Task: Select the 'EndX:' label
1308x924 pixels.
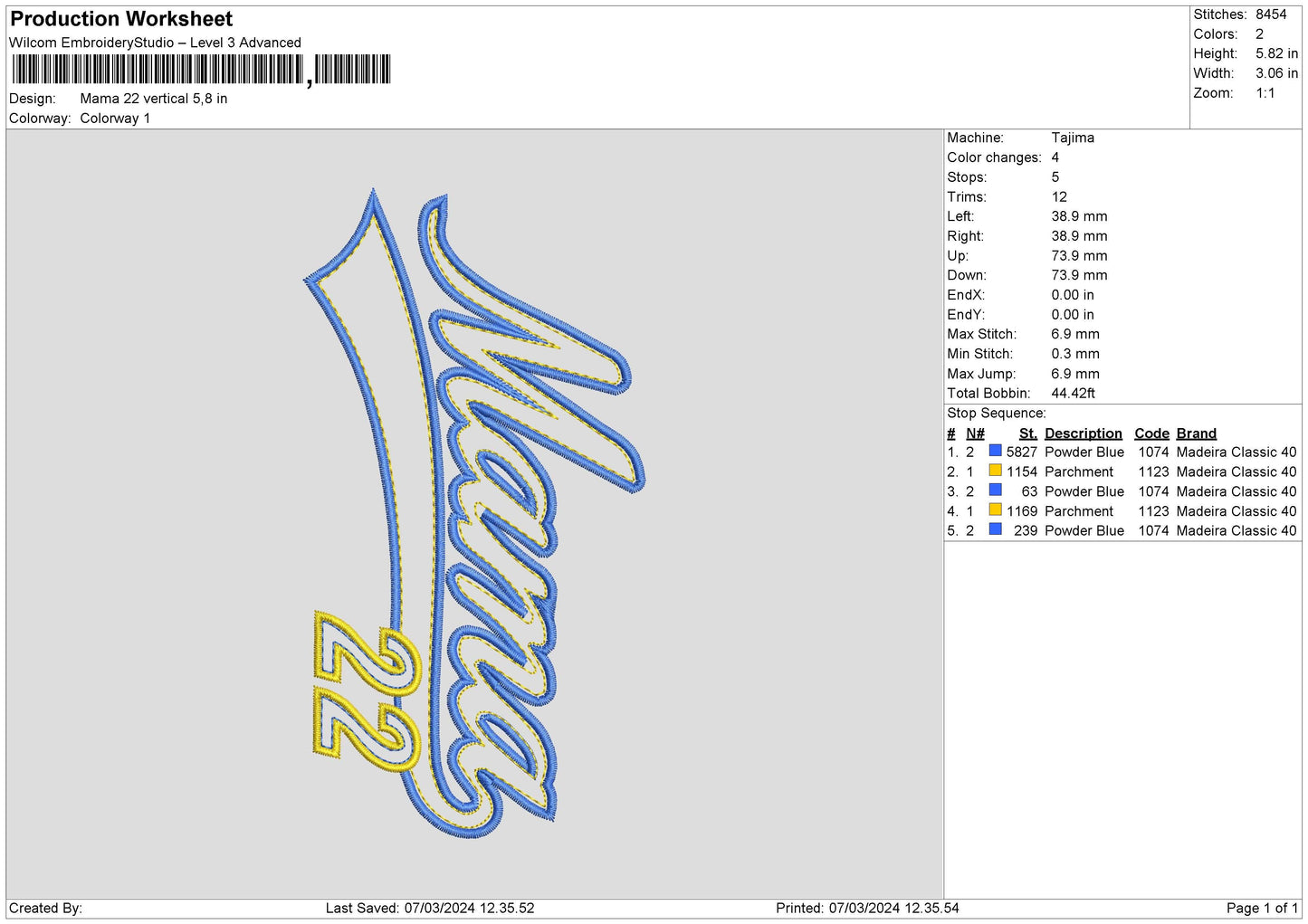Action: (x=965, y=295)
